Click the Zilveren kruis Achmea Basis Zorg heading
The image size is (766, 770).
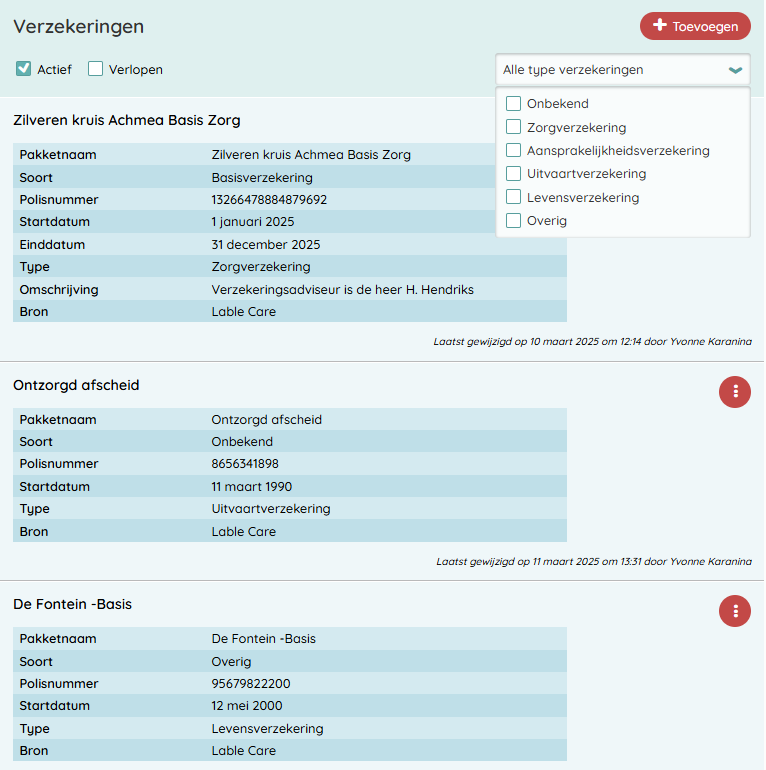[127, 120]
